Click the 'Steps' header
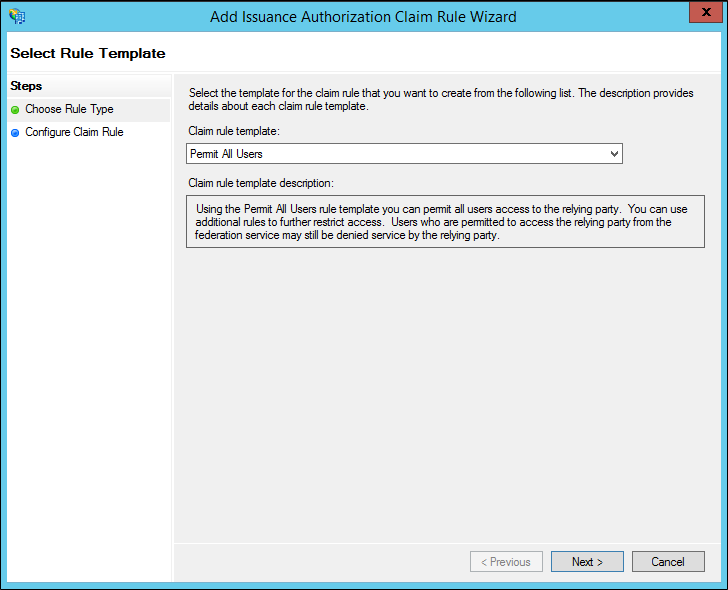The width and height of the screenshot is (728, 590). click(26, 86)
